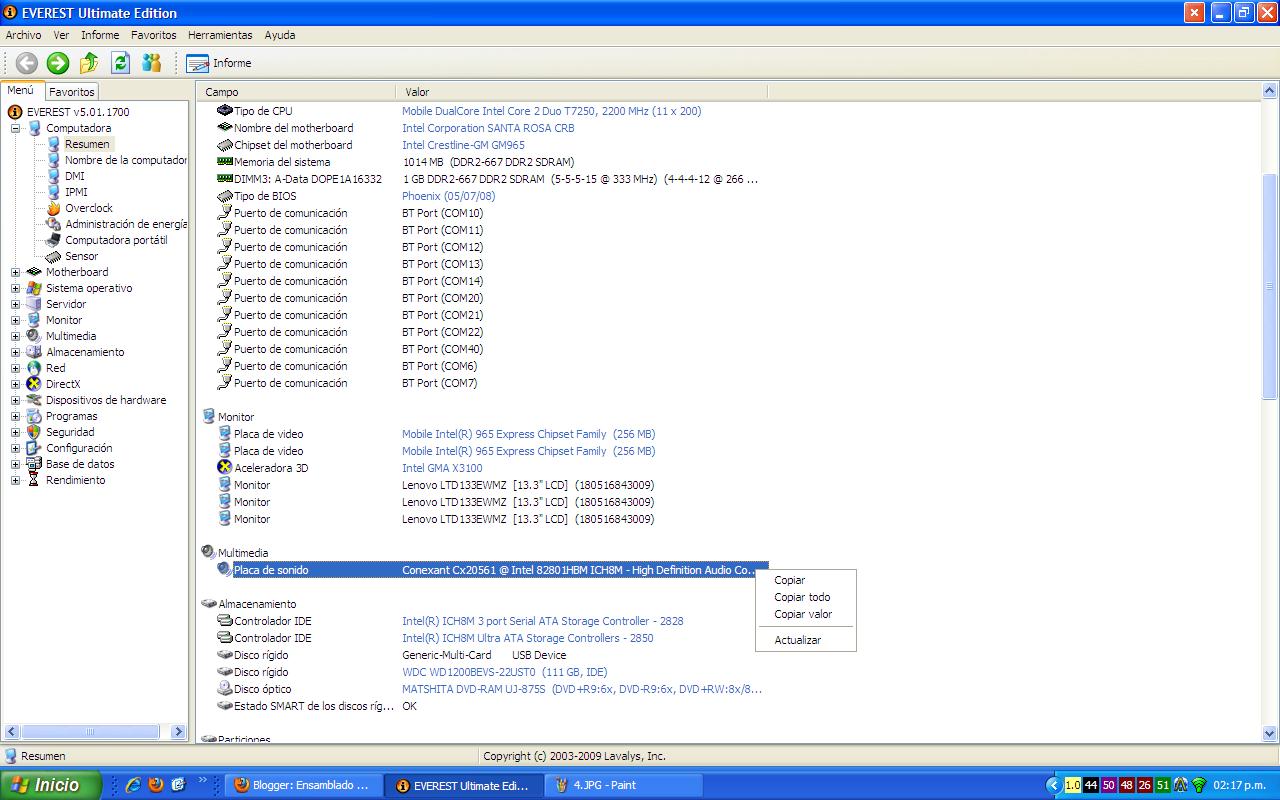The width and height of the screenshot is (1280, 800).
Task: Click the Back arrow toolbar button
Action: point(27,63)
